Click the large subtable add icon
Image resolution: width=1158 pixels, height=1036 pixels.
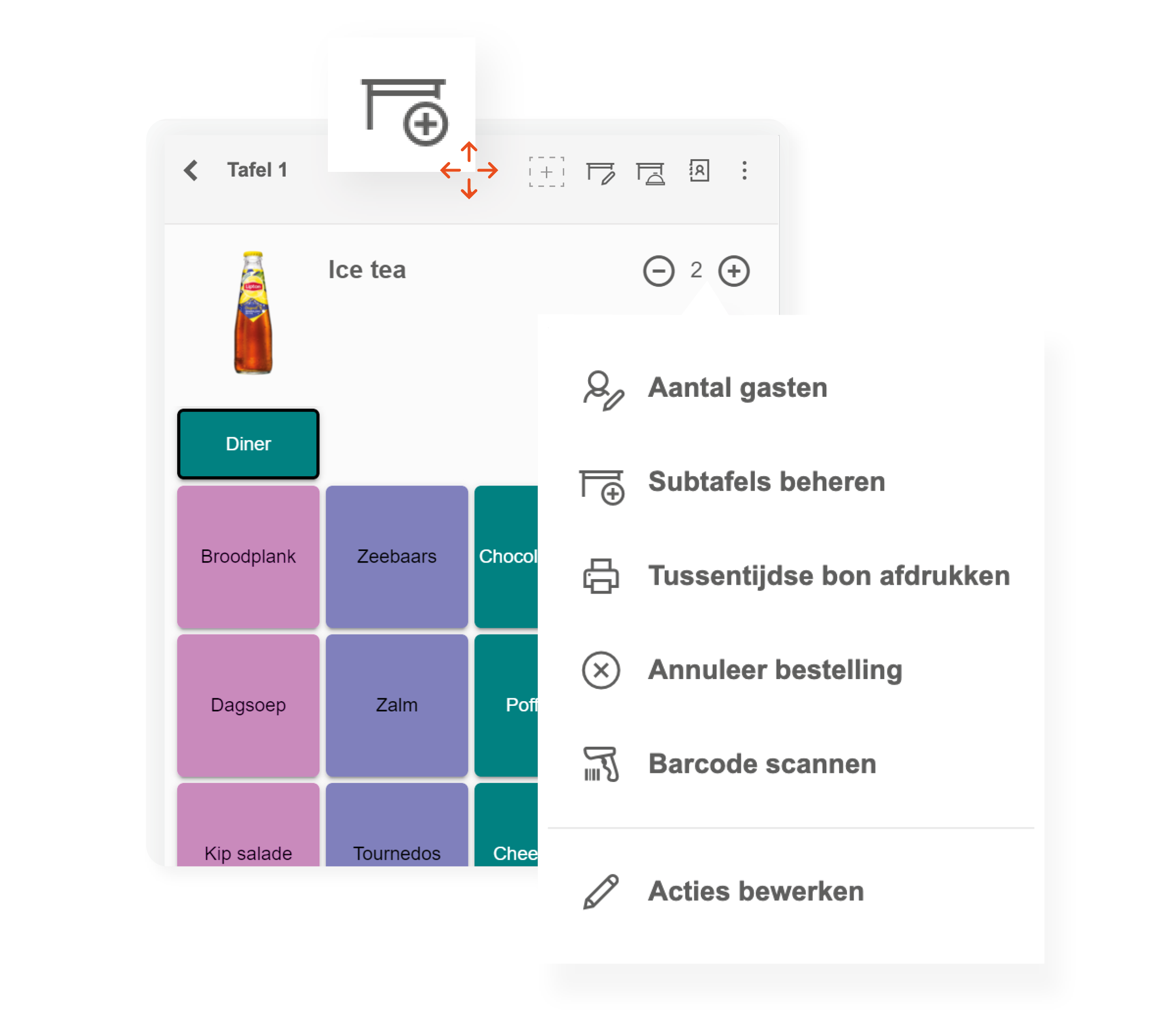404,111
